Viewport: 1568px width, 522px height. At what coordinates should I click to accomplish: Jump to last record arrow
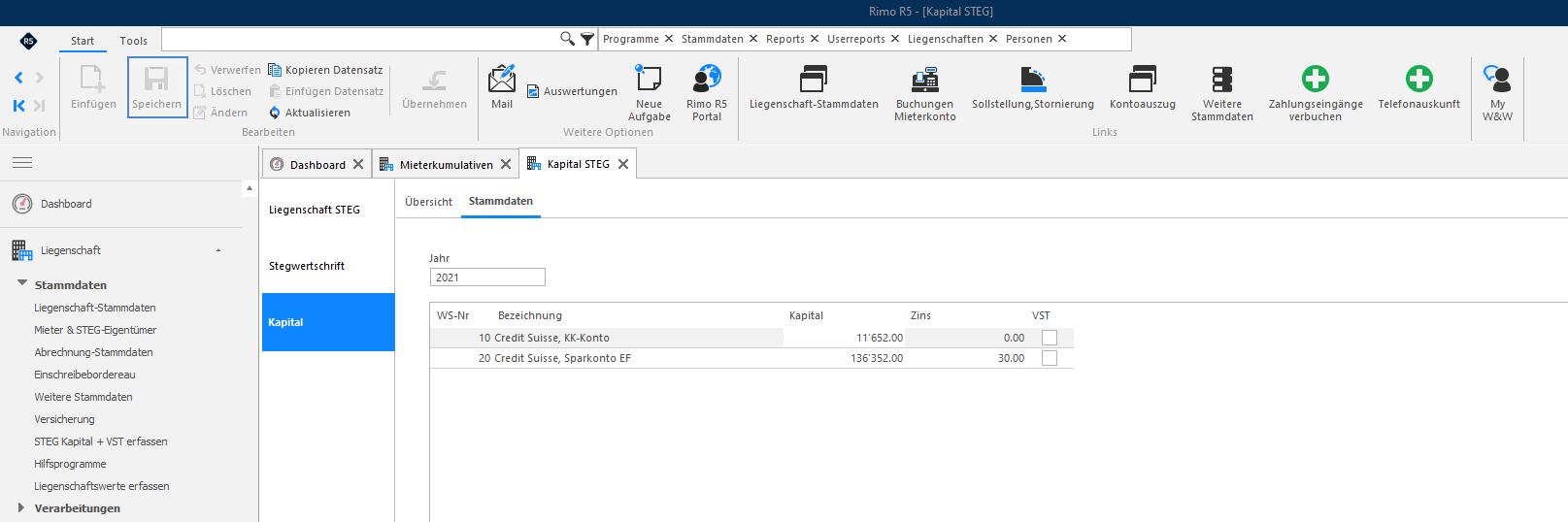coord(40,106)
